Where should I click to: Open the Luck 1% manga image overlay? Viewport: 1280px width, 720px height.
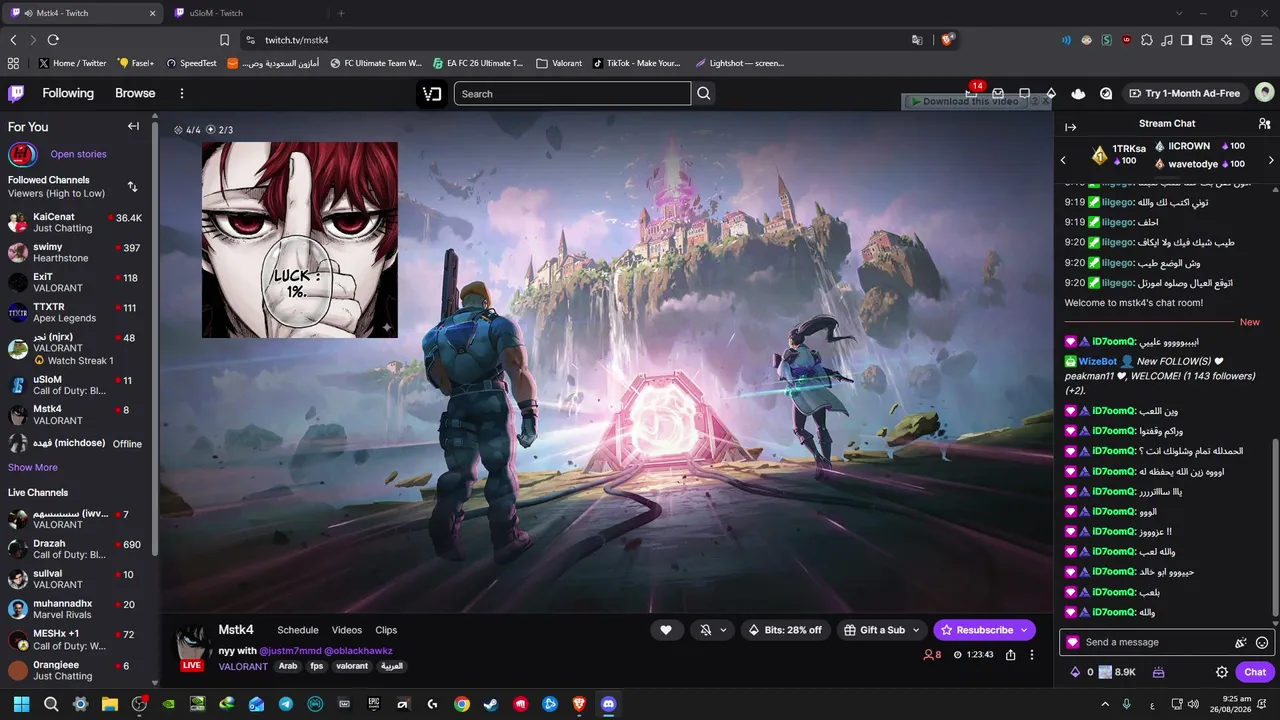click(300, 240)
